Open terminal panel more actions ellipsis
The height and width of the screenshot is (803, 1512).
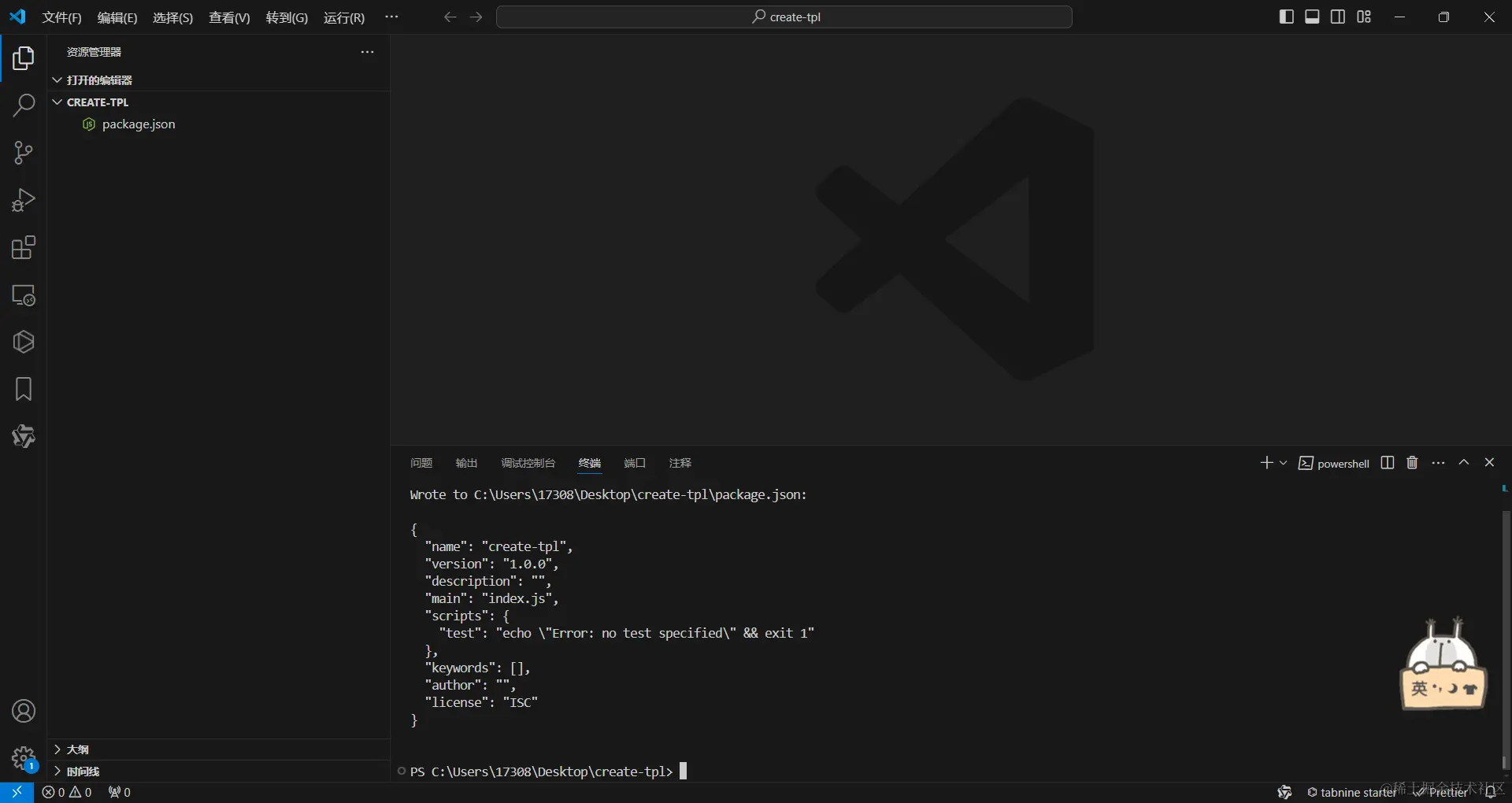tap(1439, 463)
